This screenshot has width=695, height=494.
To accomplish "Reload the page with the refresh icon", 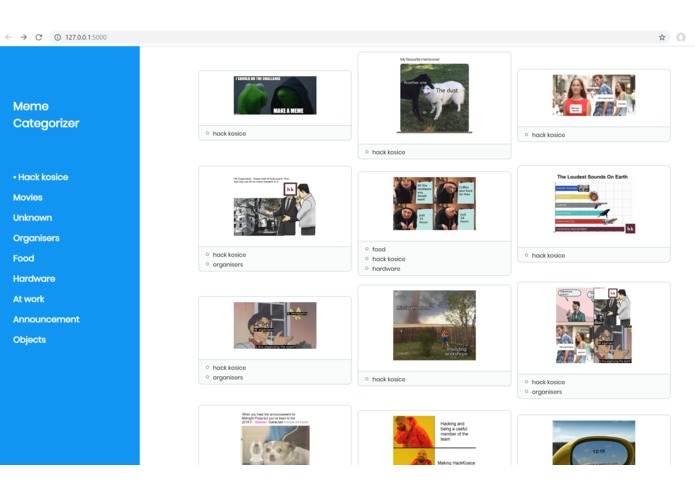I will [39, 37].
